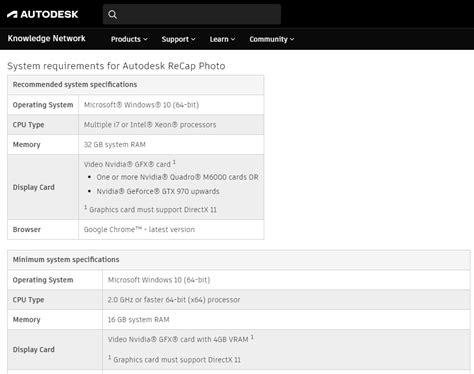Select the Google Chrome latest version cell
The width and height of the screenshot is (474, 374).
[171, 230]
